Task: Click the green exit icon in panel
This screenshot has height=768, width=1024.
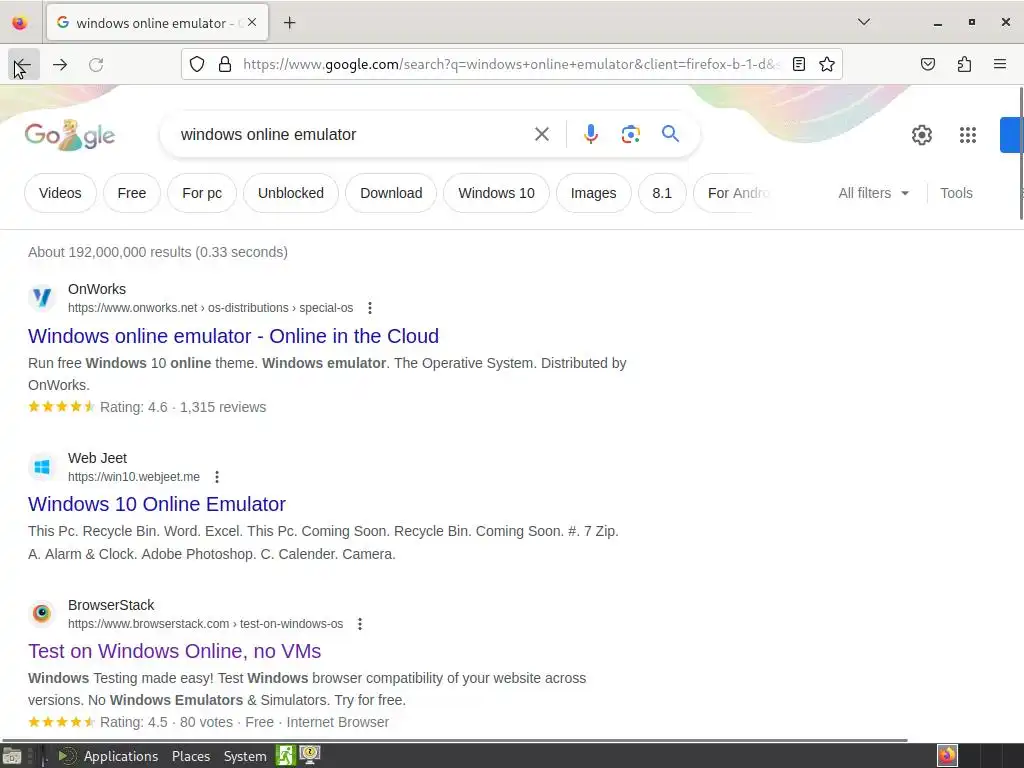Action: click(285, 756)
